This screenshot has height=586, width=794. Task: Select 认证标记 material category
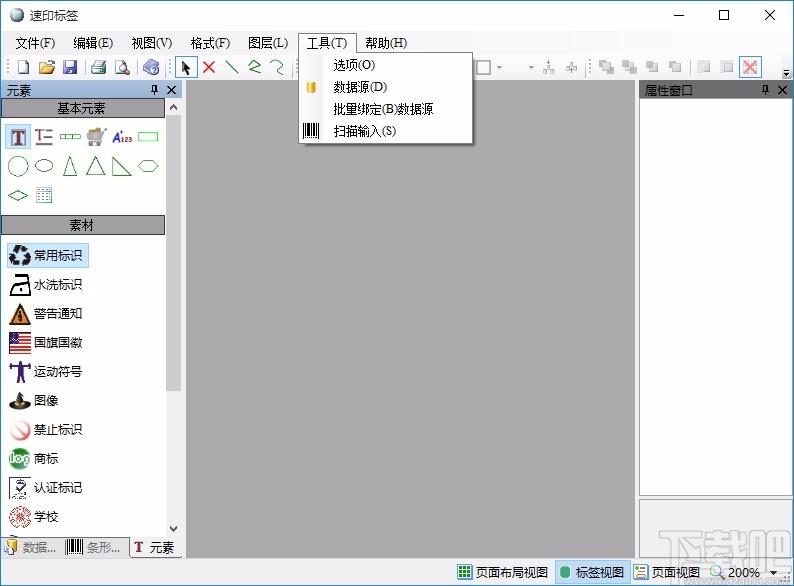[46, 488]
